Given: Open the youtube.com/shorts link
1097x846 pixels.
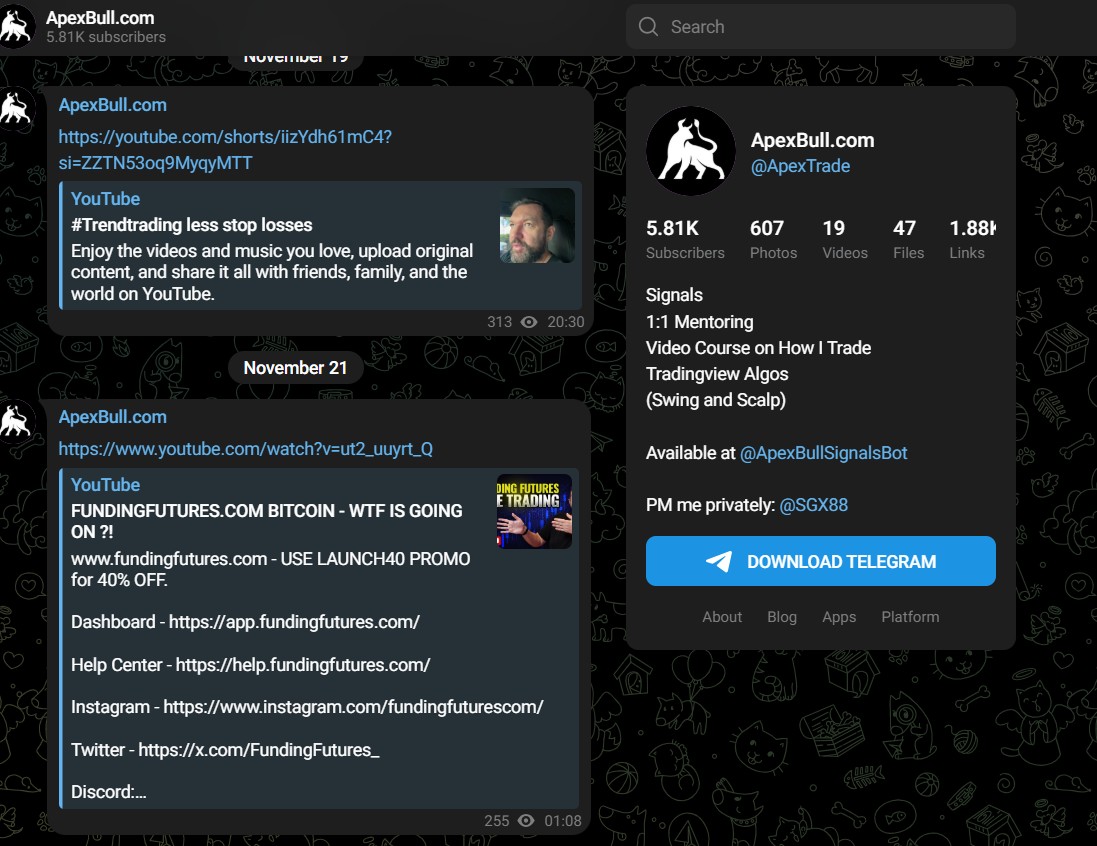Looking at the screenshot, I should coord(225,150).
